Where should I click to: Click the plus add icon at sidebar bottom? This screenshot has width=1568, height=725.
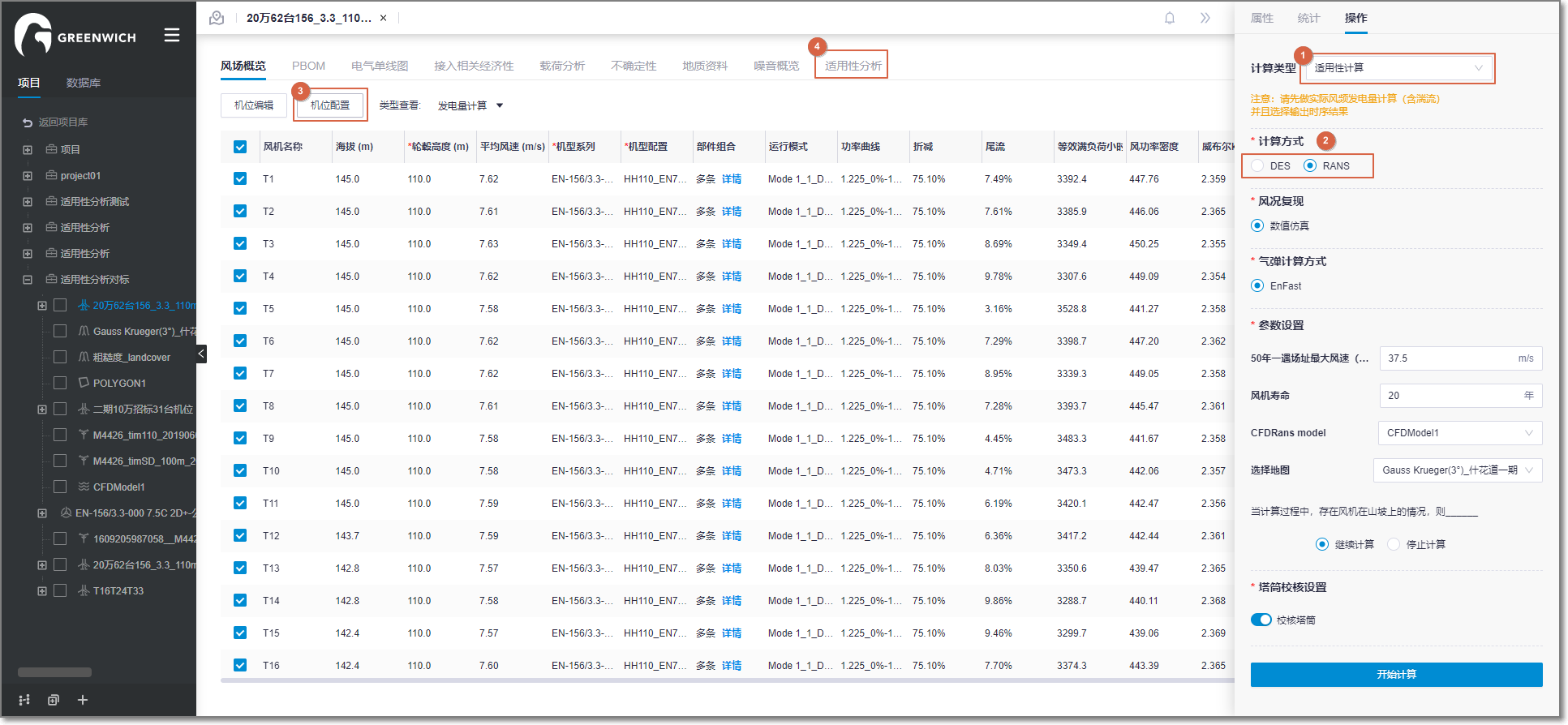(83, 700)
